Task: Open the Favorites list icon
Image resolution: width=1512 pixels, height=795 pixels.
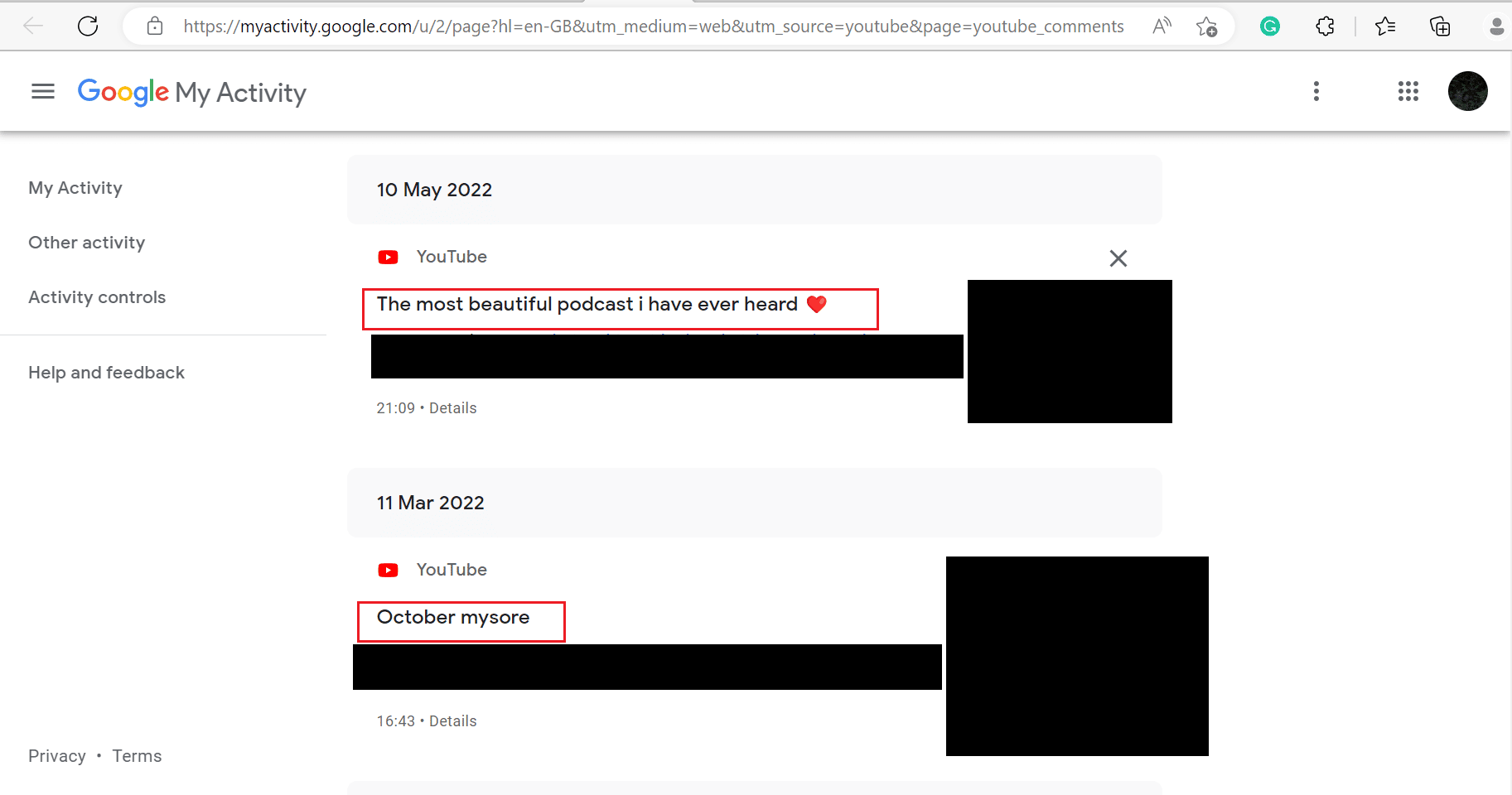Action: pyautogui.click(x=1385, y=26)
